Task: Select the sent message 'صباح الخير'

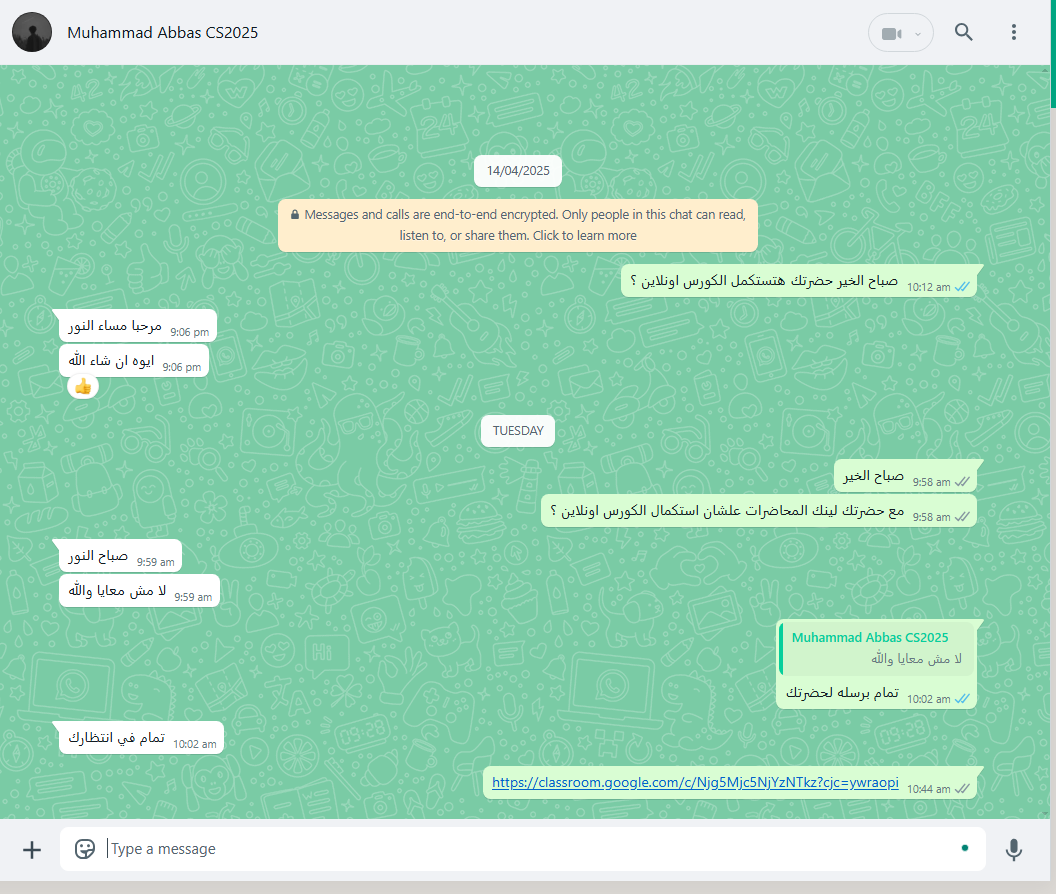Action: pos(906,476)
